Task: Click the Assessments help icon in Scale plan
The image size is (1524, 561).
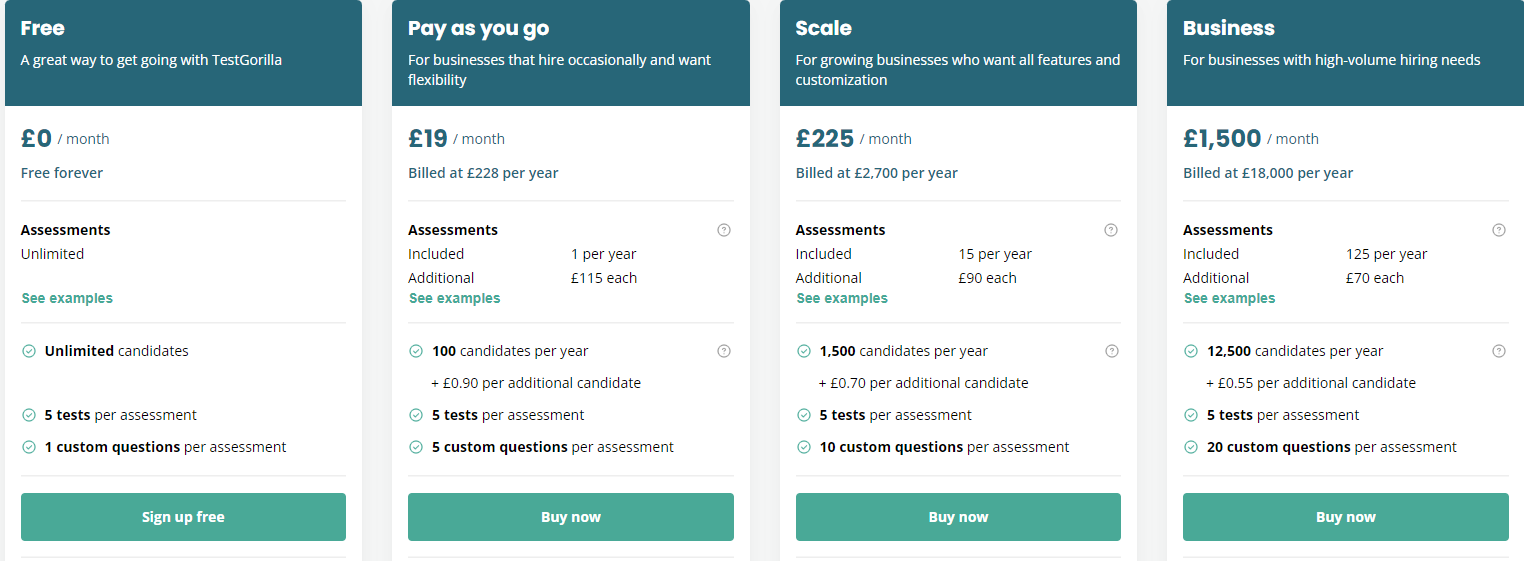Action: [x=1111, y=230]
